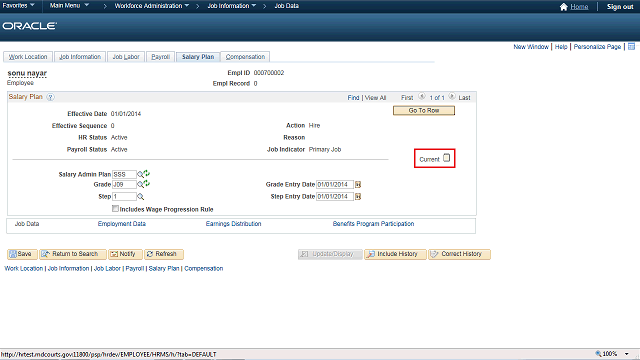
Task: Open lookup magnifier for Salary Admin Plan
Action: tap(140, 175)
